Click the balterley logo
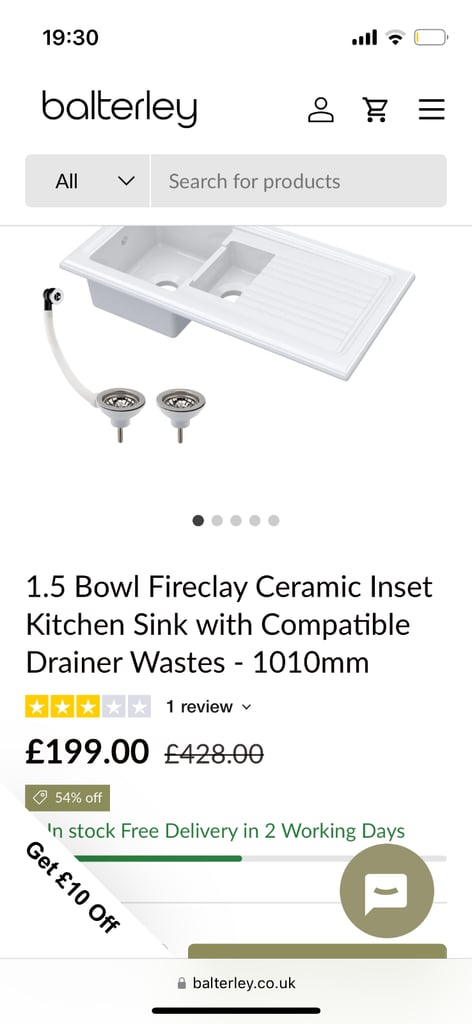Screen dimensions: 472x1024 (119, 108)
